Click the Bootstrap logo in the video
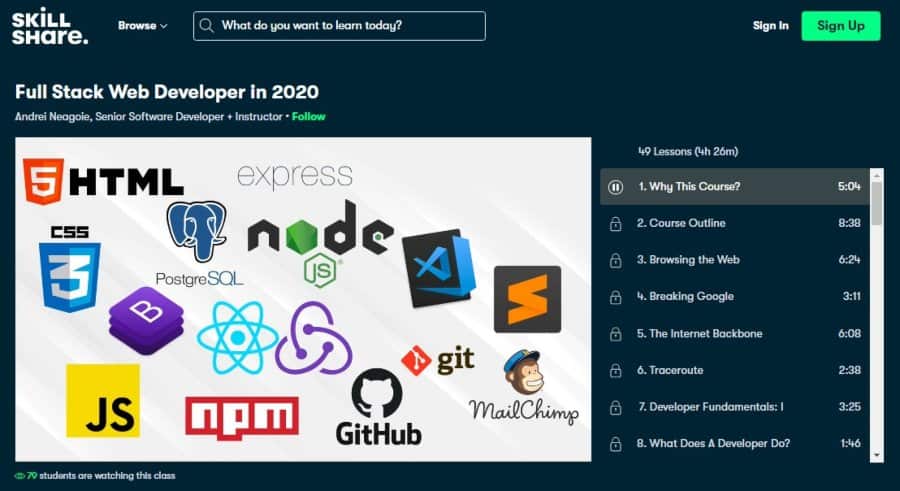The width and height of the screenshot is (900, 491). [146, 320]
